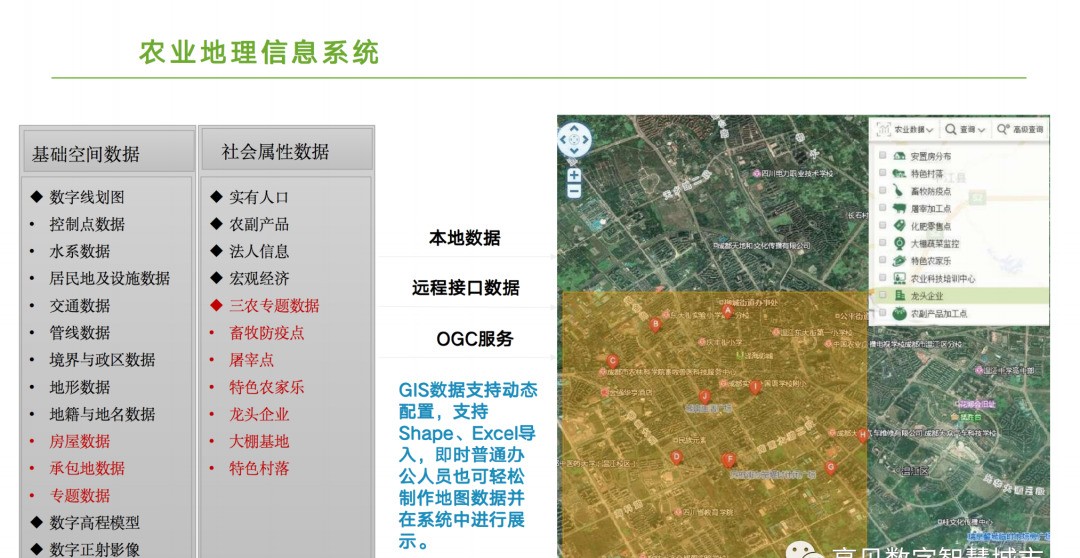Click red map marker F
The height and width of the screenshot is (558, 1080).
[729, 460]
